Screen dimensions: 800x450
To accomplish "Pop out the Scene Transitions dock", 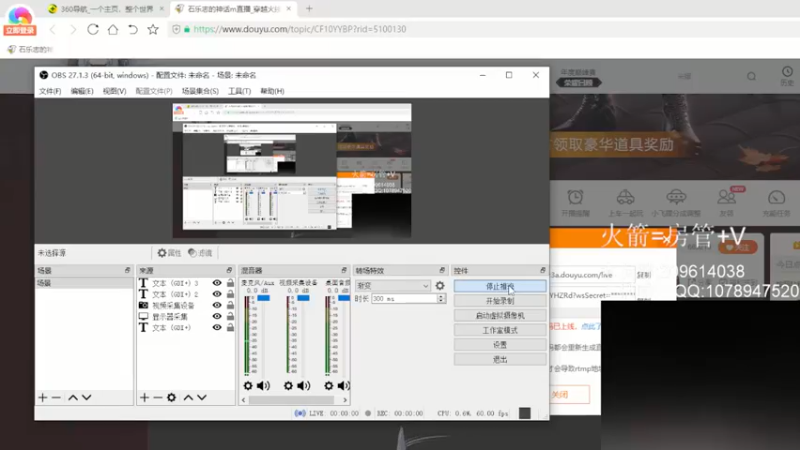I will tap(442, 270).
